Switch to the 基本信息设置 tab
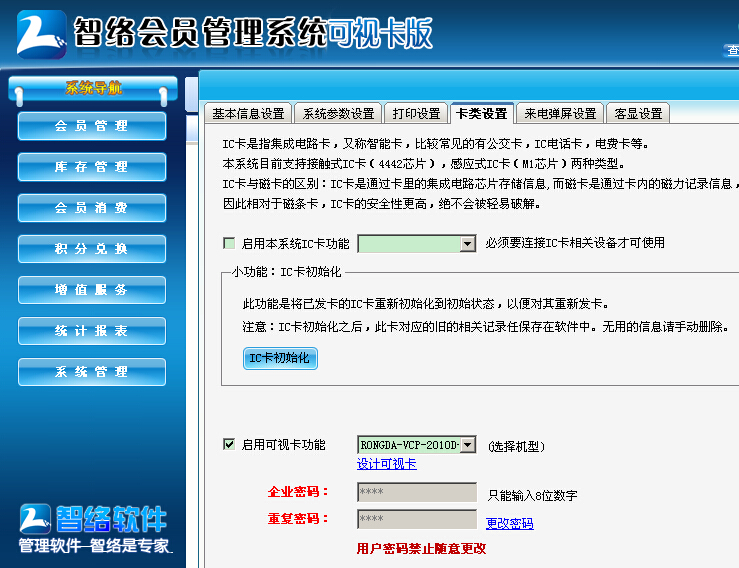Viewport: 739px width, 568px height. (x=248, y=114)
